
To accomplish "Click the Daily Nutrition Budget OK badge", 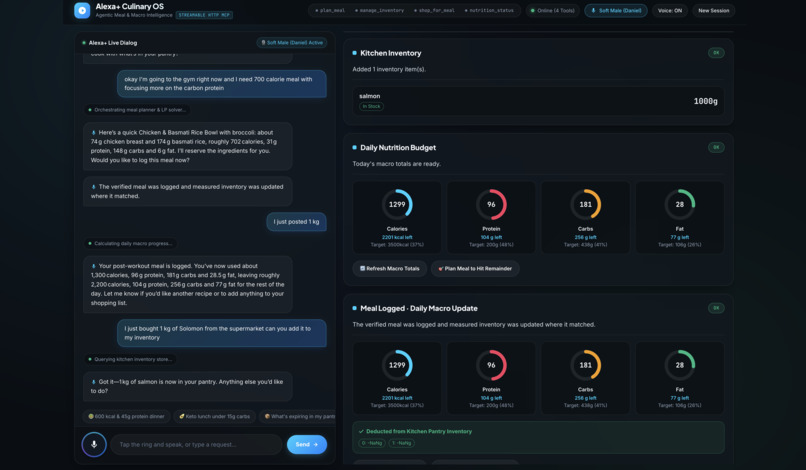I will pos(716,148).
